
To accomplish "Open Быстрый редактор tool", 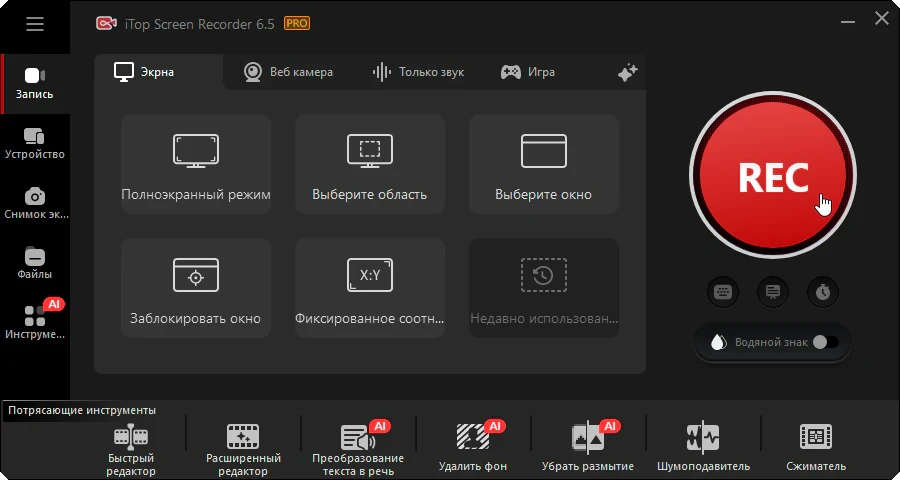I will tap(131, 451).
